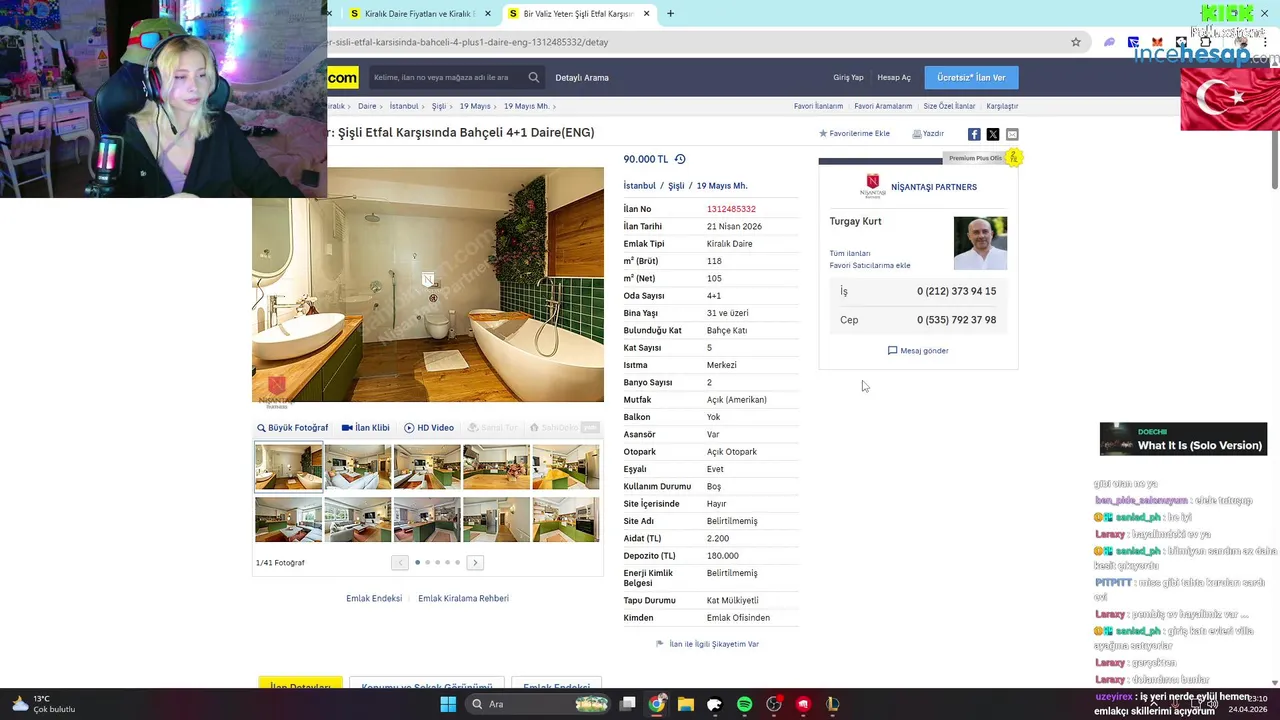Share the listing on X
The width and height of the screenshot is (1280, 720).
[993, 134]
